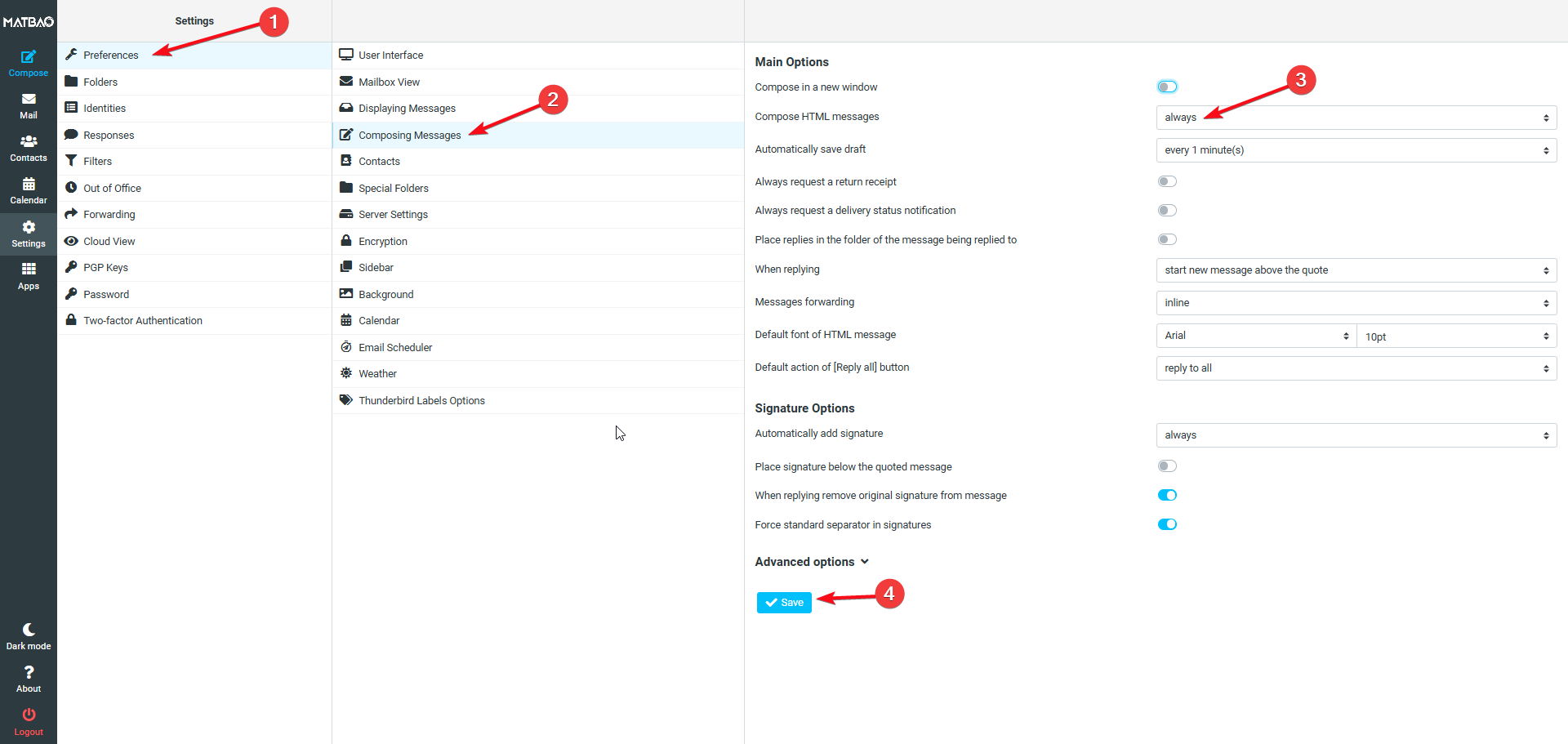The image size is (1568, 744).
Task: Open the Mail envelope icon
Action: tap(28, 105)
